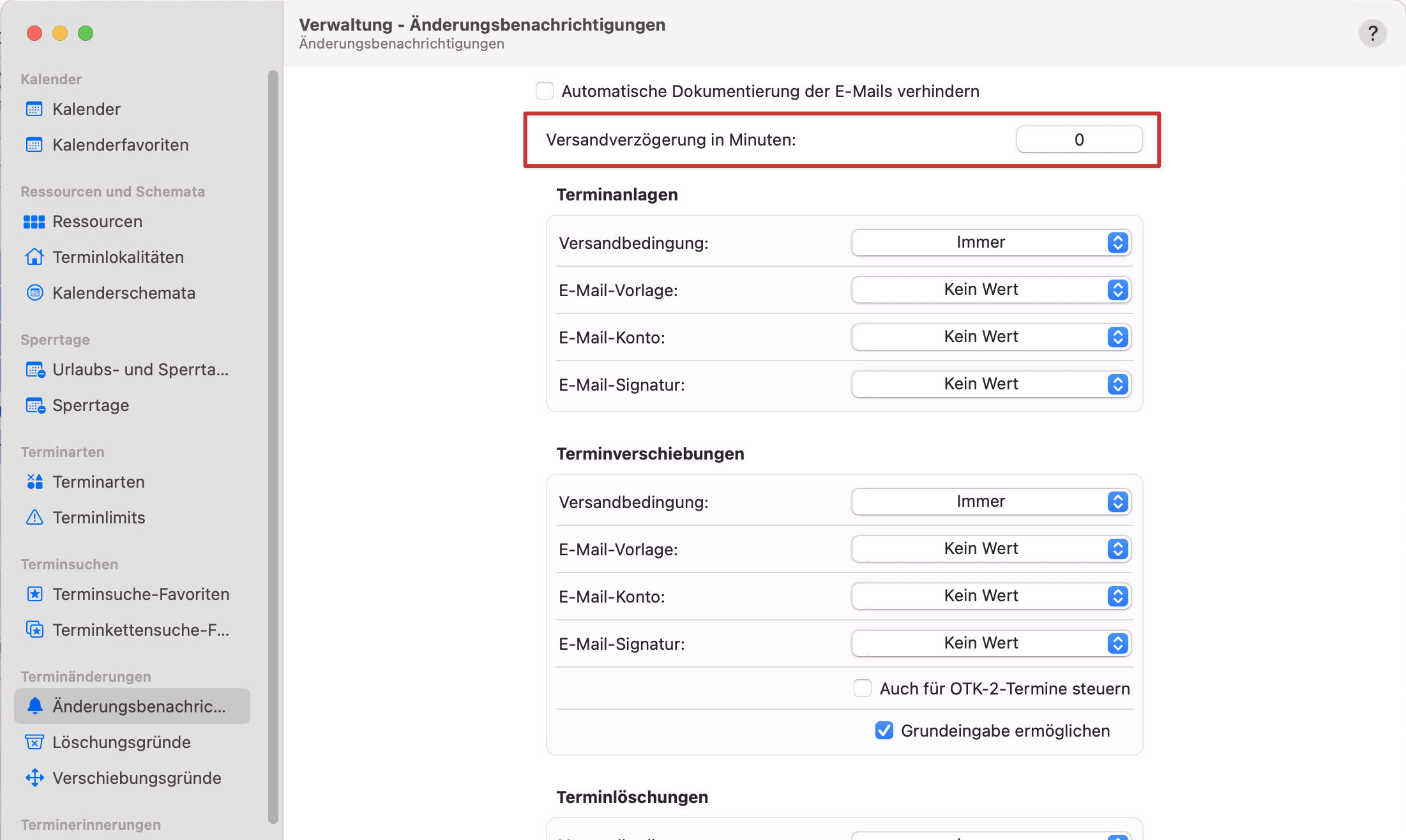Select Kalenderschemata in sidebar
Image resolution: width=1406 pixels, height=840 pixels.
[x=132, y=293]
